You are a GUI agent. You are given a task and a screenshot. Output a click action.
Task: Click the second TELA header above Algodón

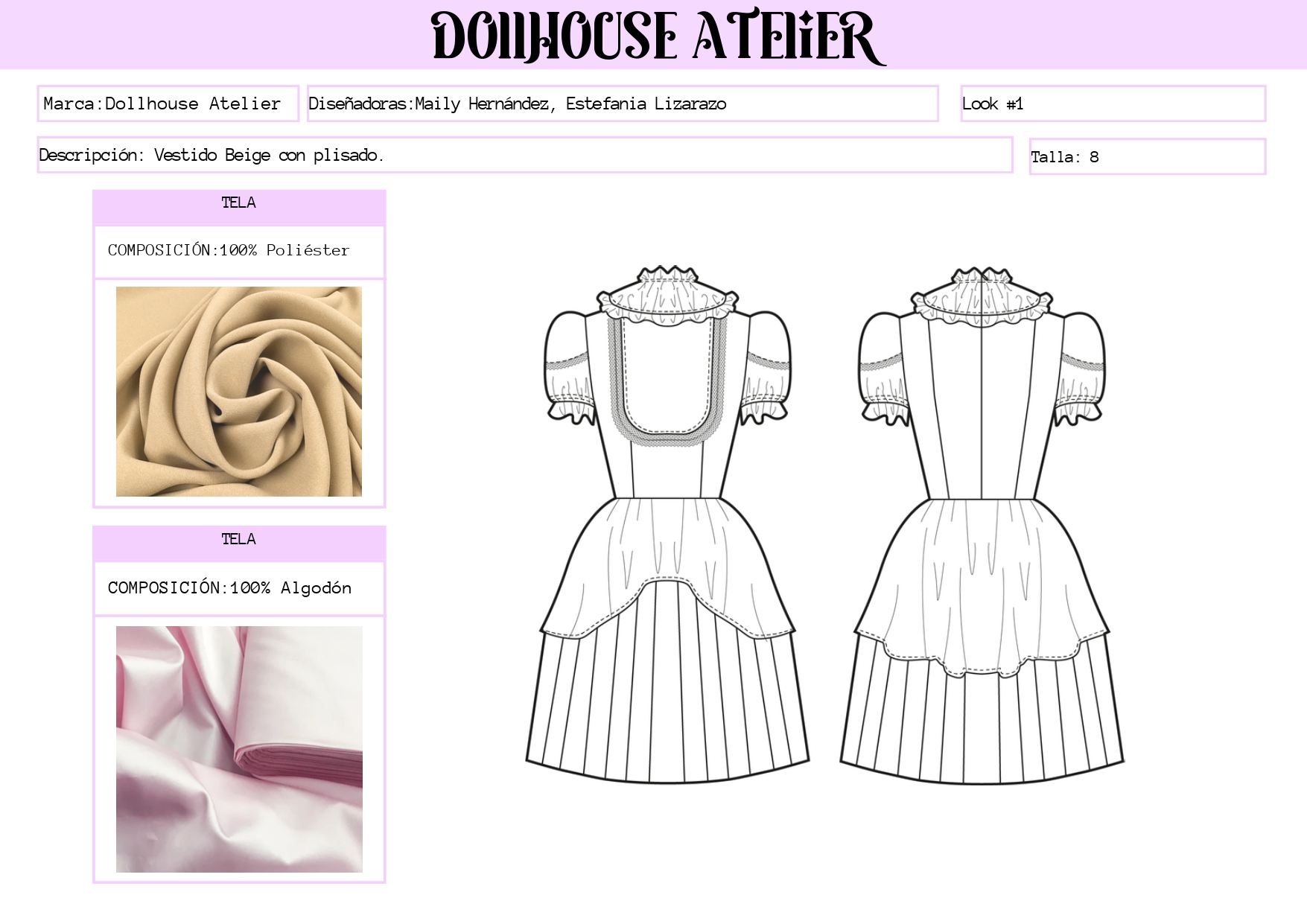239,544
